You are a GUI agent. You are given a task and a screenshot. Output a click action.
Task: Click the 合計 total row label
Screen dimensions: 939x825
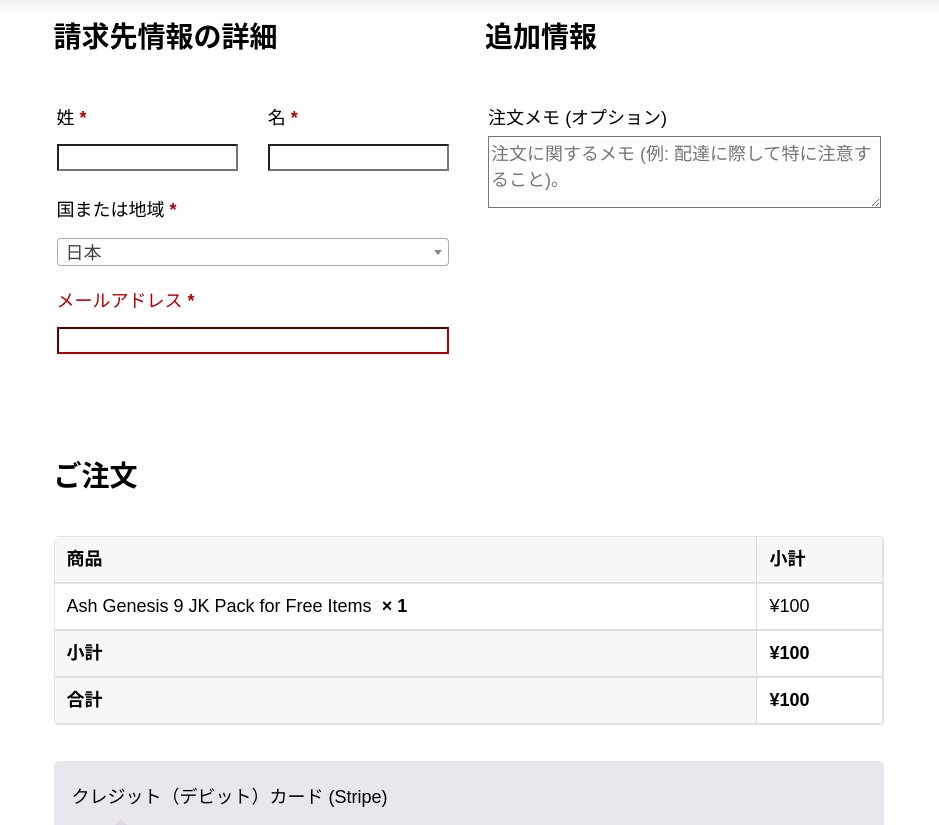(x=84, y=700)
